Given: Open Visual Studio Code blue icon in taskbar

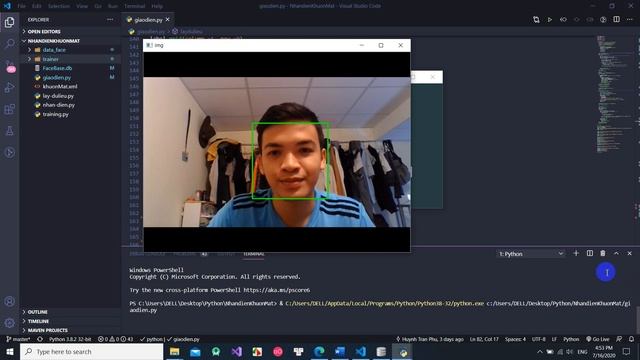Looking at the screenshot, I should click(x=360, y=351).
